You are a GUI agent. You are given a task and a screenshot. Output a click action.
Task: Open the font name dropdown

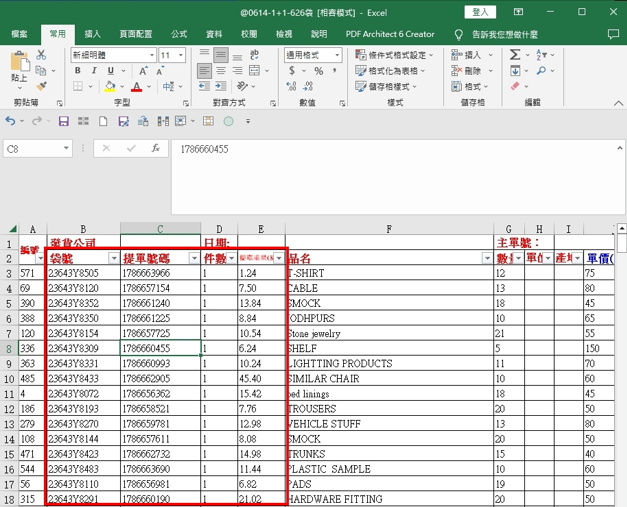click(150, 56)
